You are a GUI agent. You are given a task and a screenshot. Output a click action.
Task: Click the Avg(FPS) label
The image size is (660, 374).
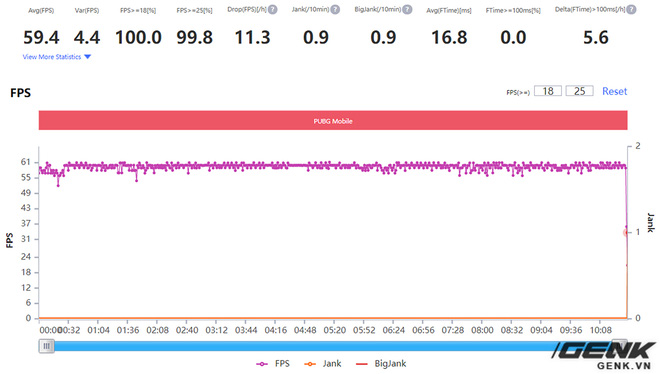pyautogui.click(x=41, y=11)
